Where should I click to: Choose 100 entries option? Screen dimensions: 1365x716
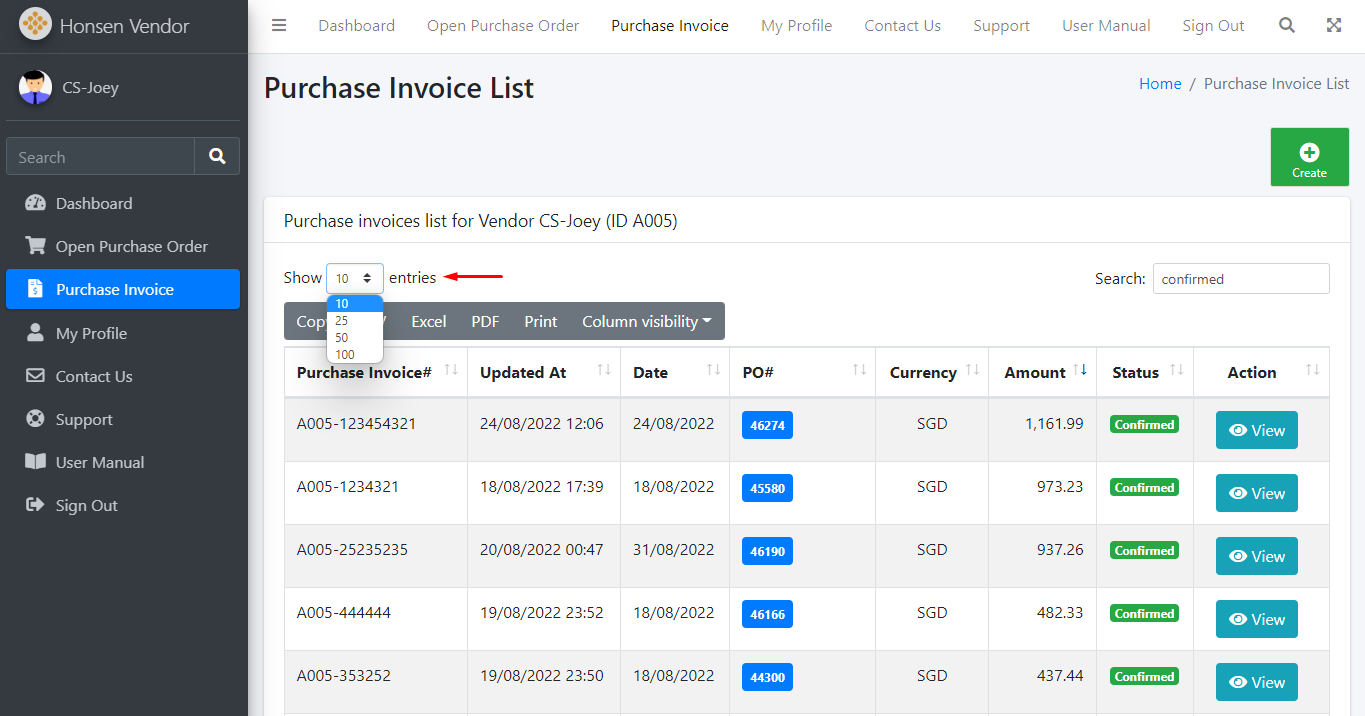pyautogui.click(x=345, y=355)
